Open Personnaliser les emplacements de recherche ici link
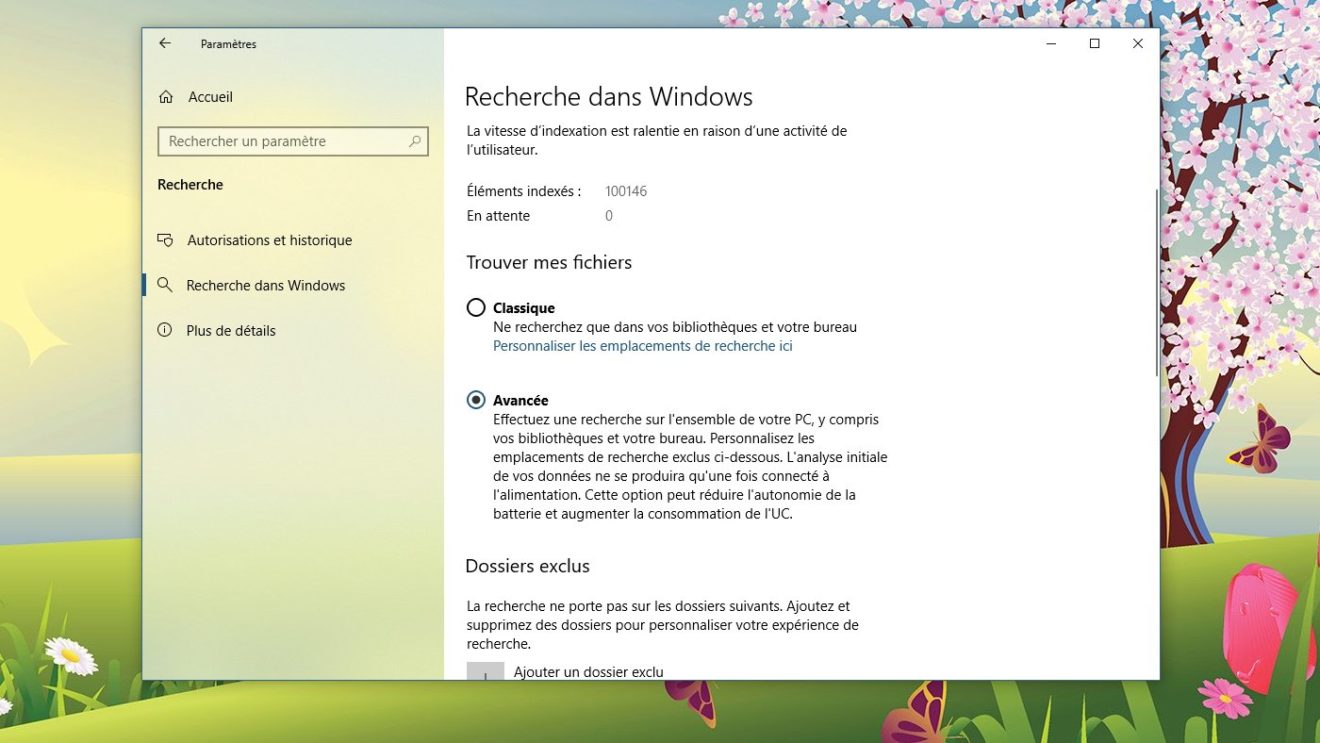Screen dimensions: 1320x743 [642, 346]
